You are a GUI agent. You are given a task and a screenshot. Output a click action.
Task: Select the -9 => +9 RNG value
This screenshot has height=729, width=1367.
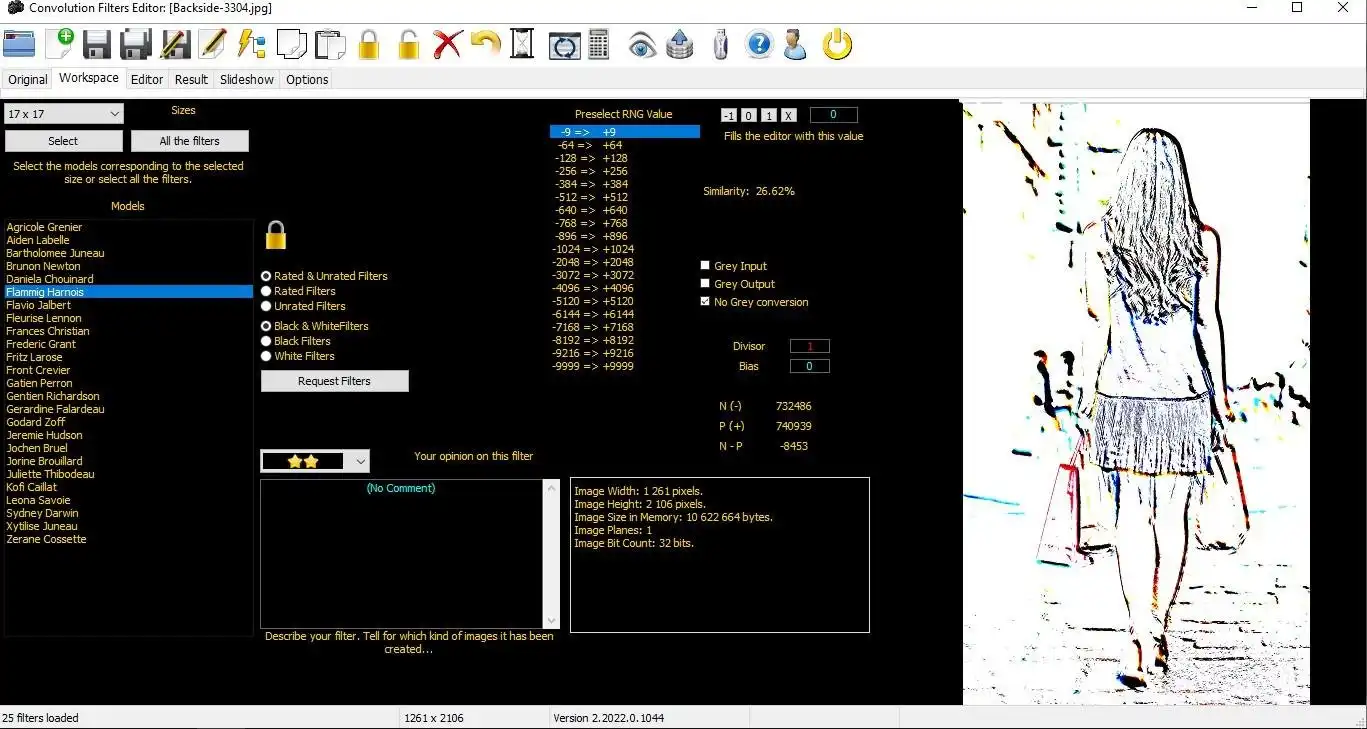click(625, 132)
